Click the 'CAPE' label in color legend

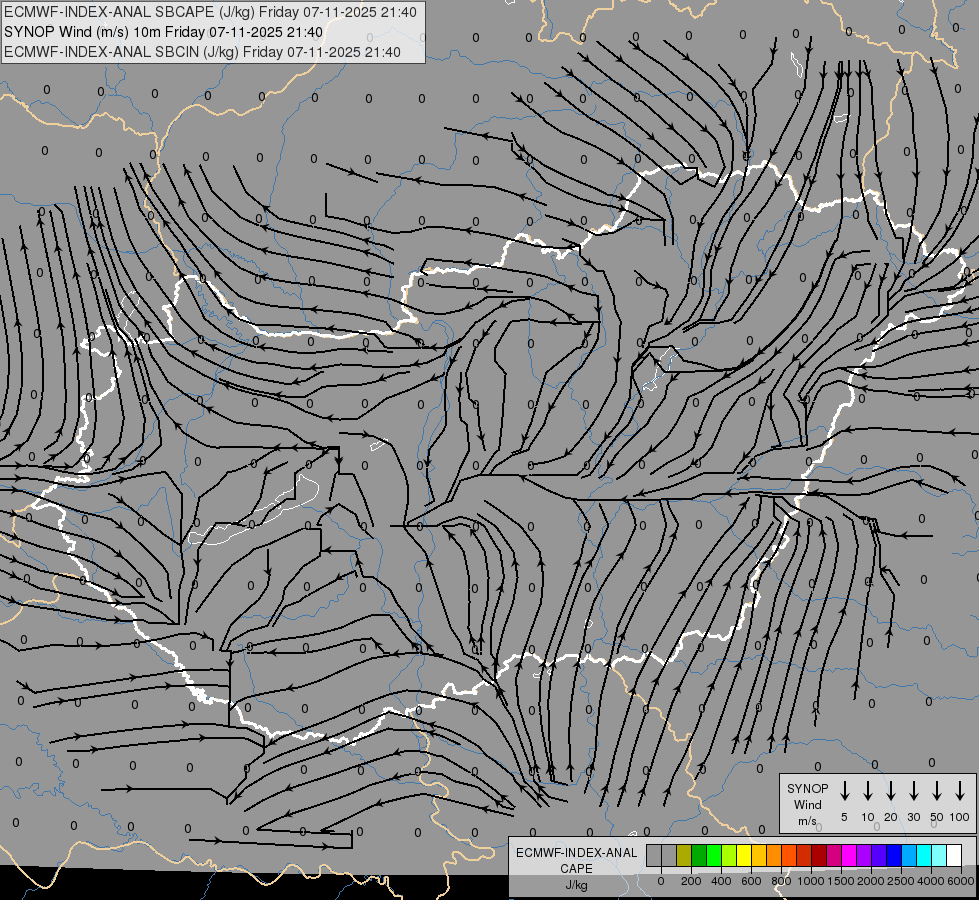point(576,869)
